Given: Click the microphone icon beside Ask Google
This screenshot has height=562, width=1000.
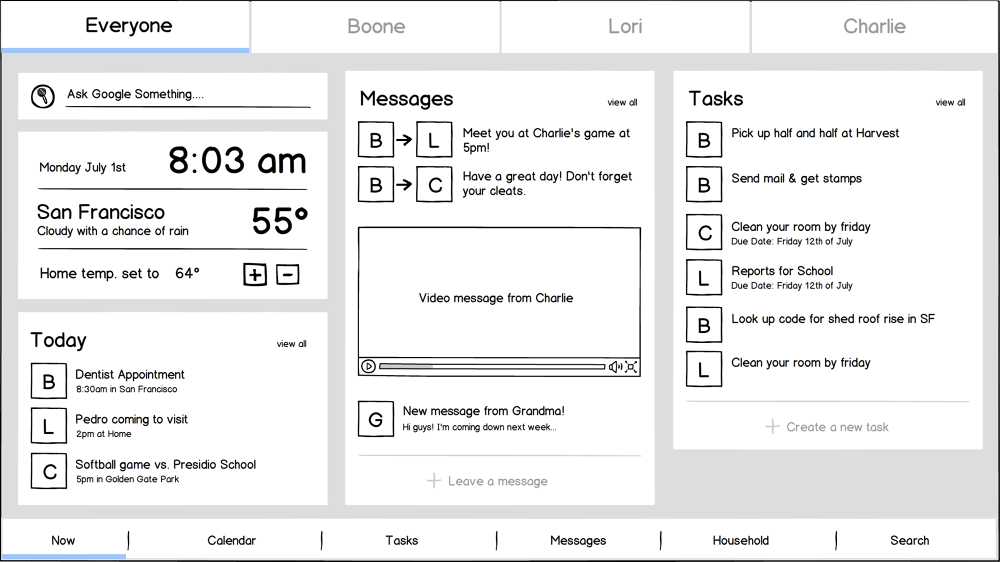Looking at the screenshot, I should pos(43,95).
